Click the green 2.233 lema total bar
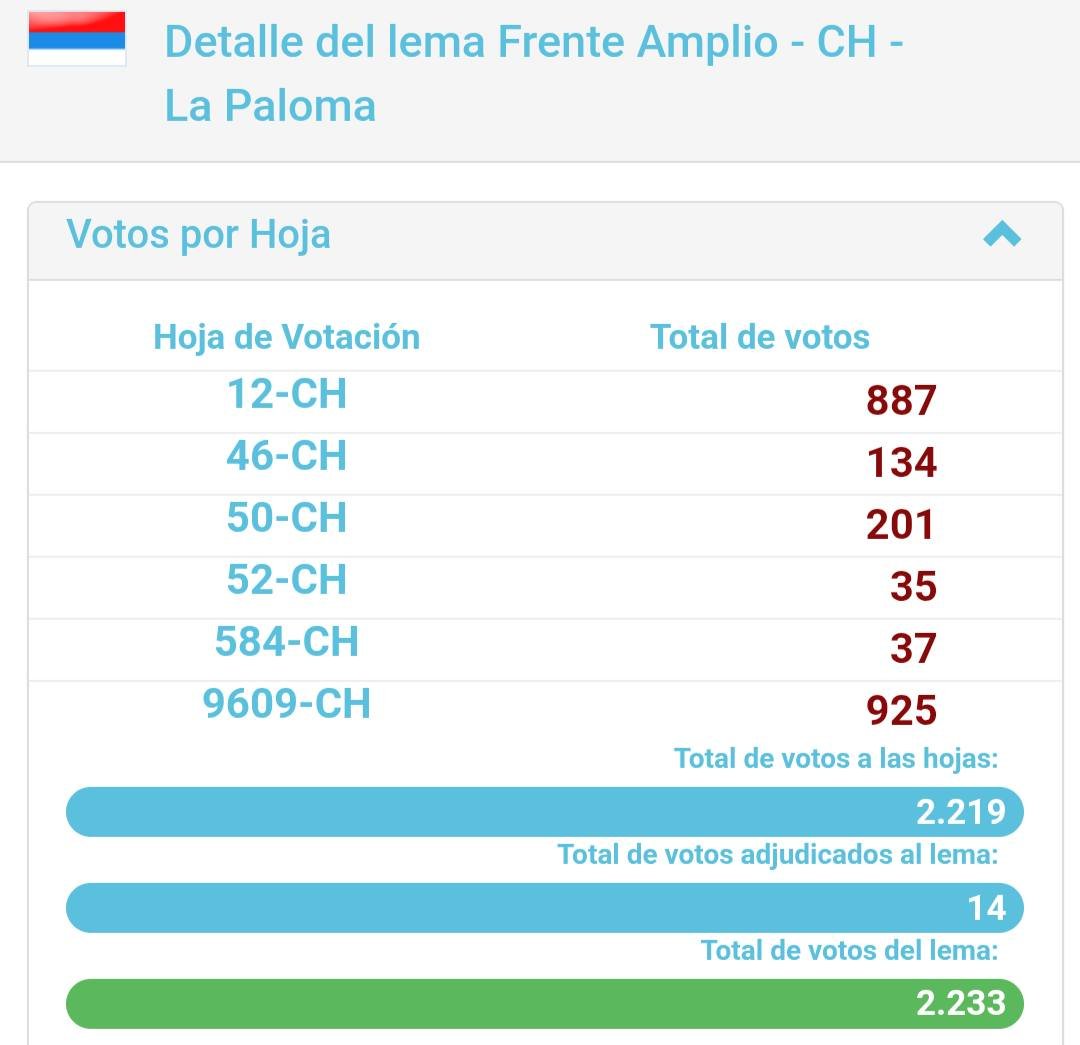The width and height of the screenshot is (1080, 1045). tap(545, 1003)
